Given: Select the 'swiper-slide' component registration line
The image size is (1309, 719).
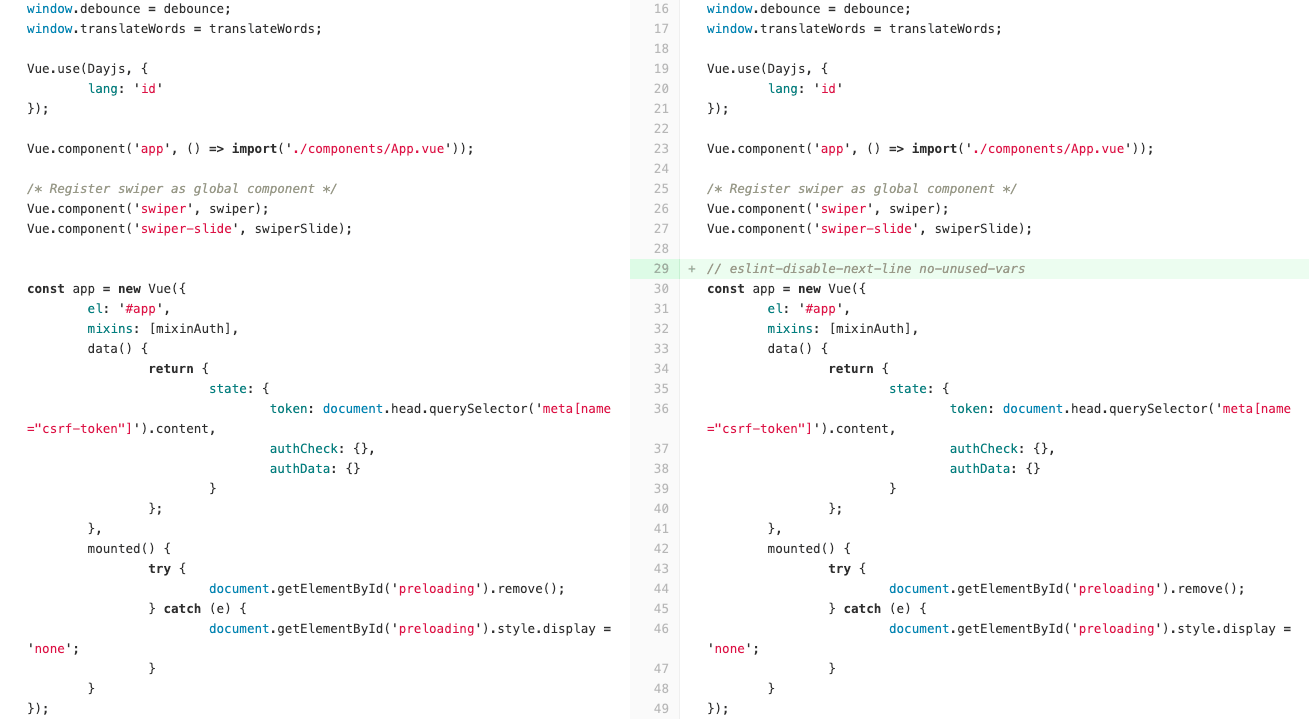Looking at the screenshot, I should (870, 228).
